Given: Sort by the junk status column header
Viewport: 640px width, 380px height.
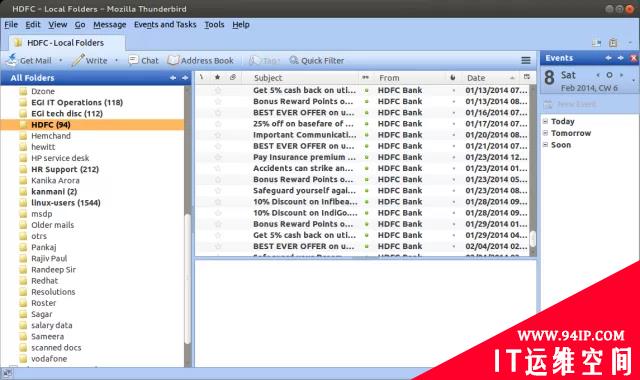Looking at the screenshot, I should click(x=453, y=78).
